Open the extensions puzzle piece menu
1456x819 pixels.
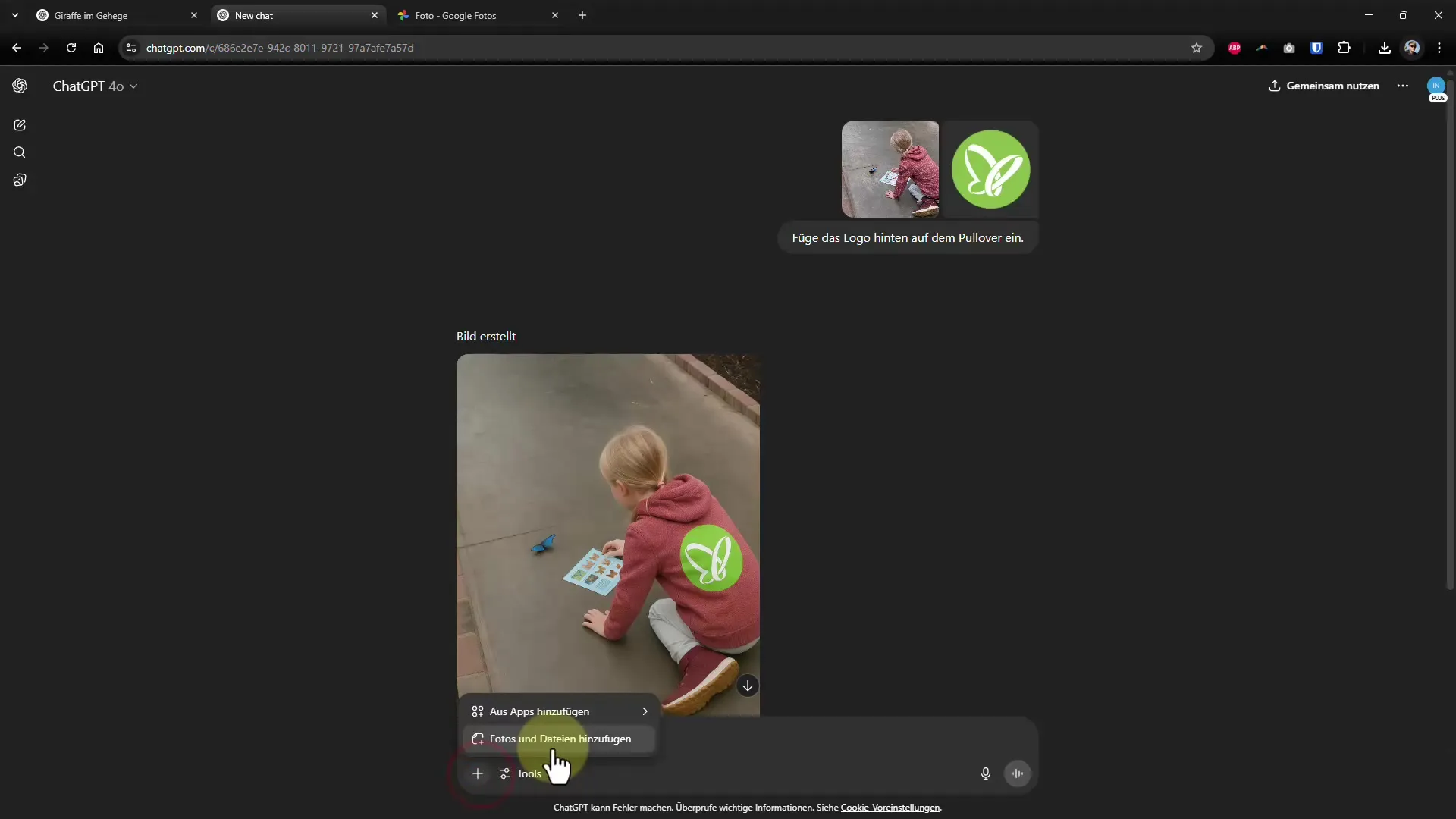(1345, 48)
